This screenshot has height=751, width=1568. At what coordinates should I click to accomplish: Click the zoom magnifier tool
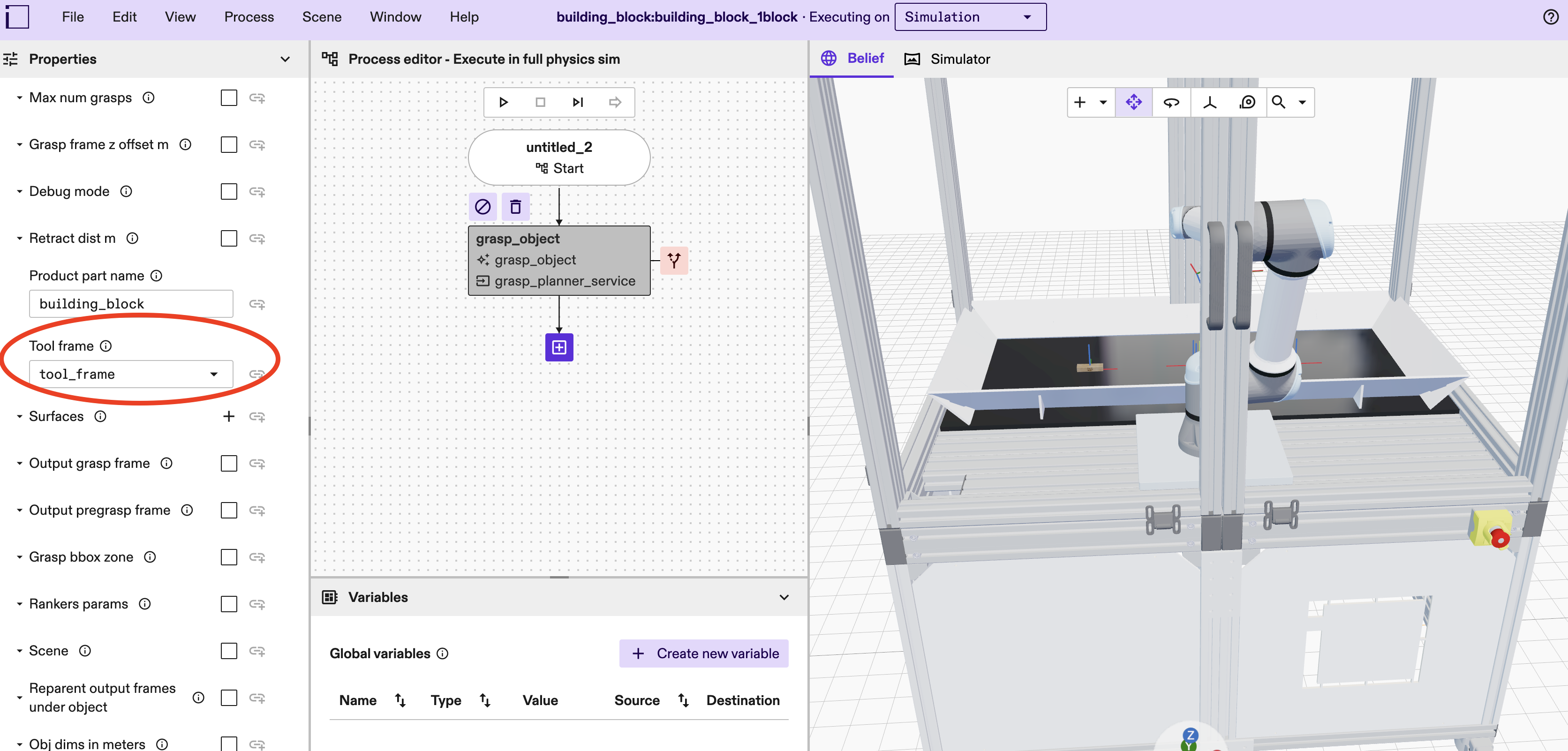click(1279, 102)
